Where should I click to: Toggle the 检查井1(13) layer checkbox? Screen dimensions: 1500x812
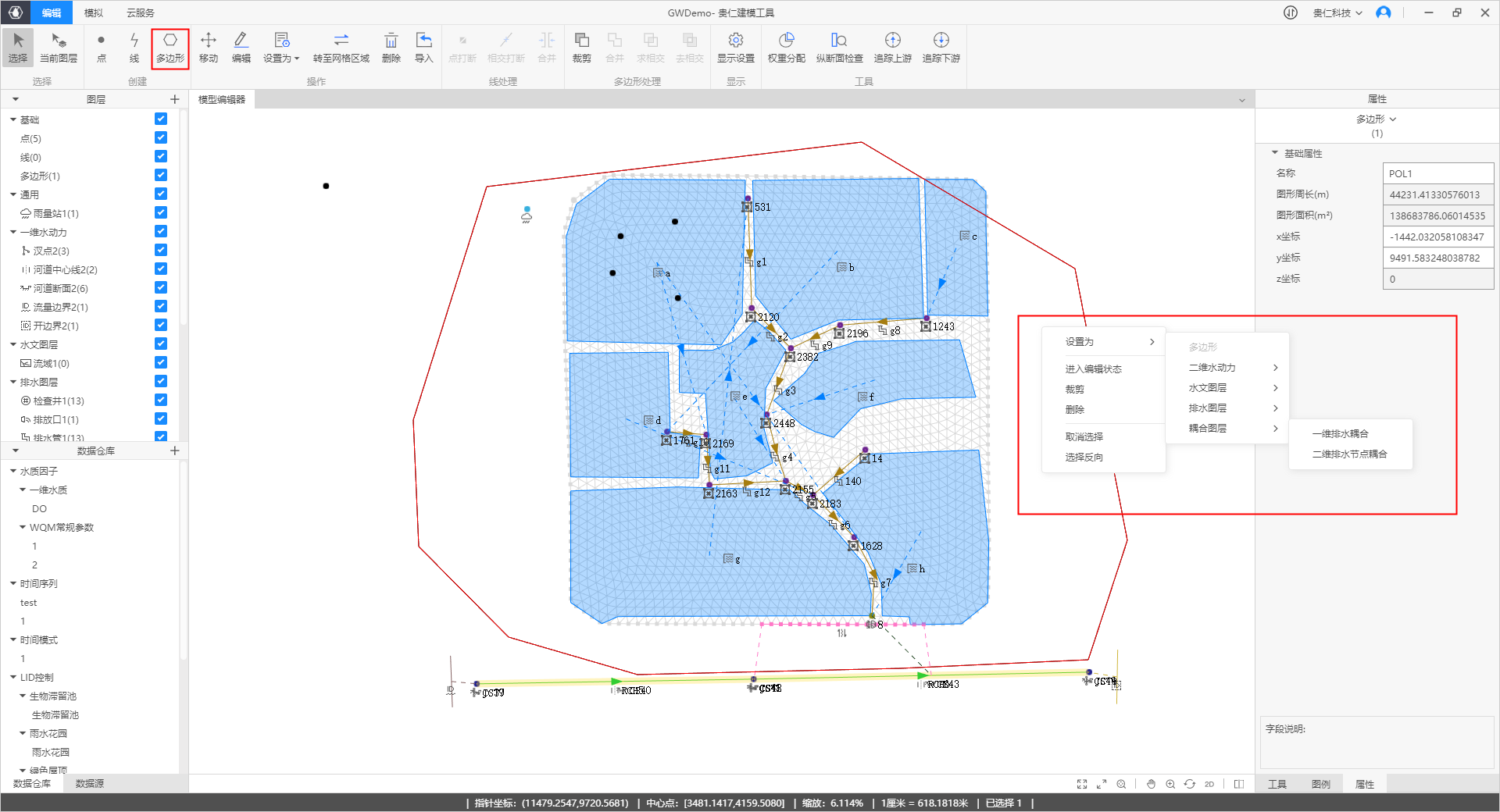tap(161, 401)
